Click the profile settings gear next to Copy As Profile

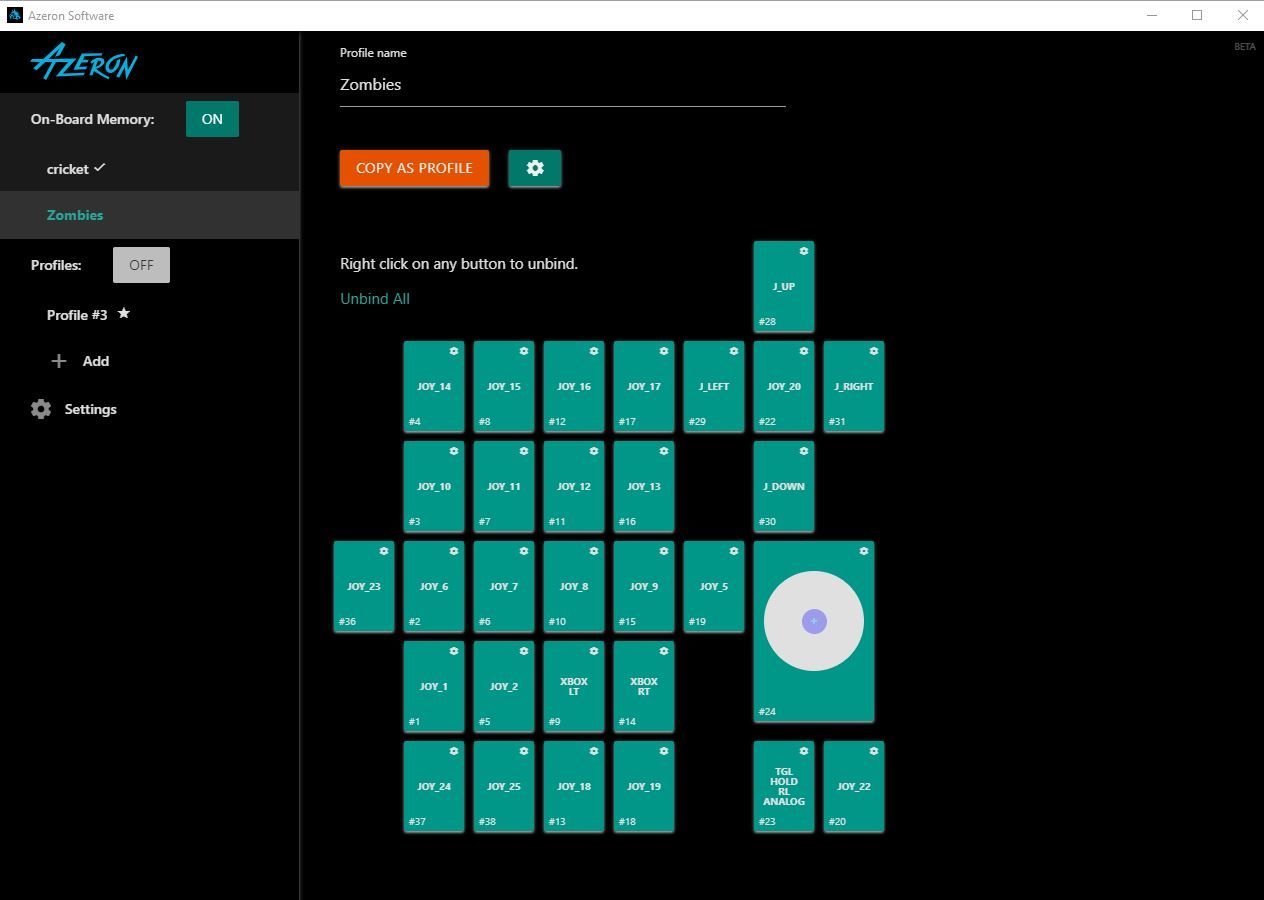click(535, 168)
